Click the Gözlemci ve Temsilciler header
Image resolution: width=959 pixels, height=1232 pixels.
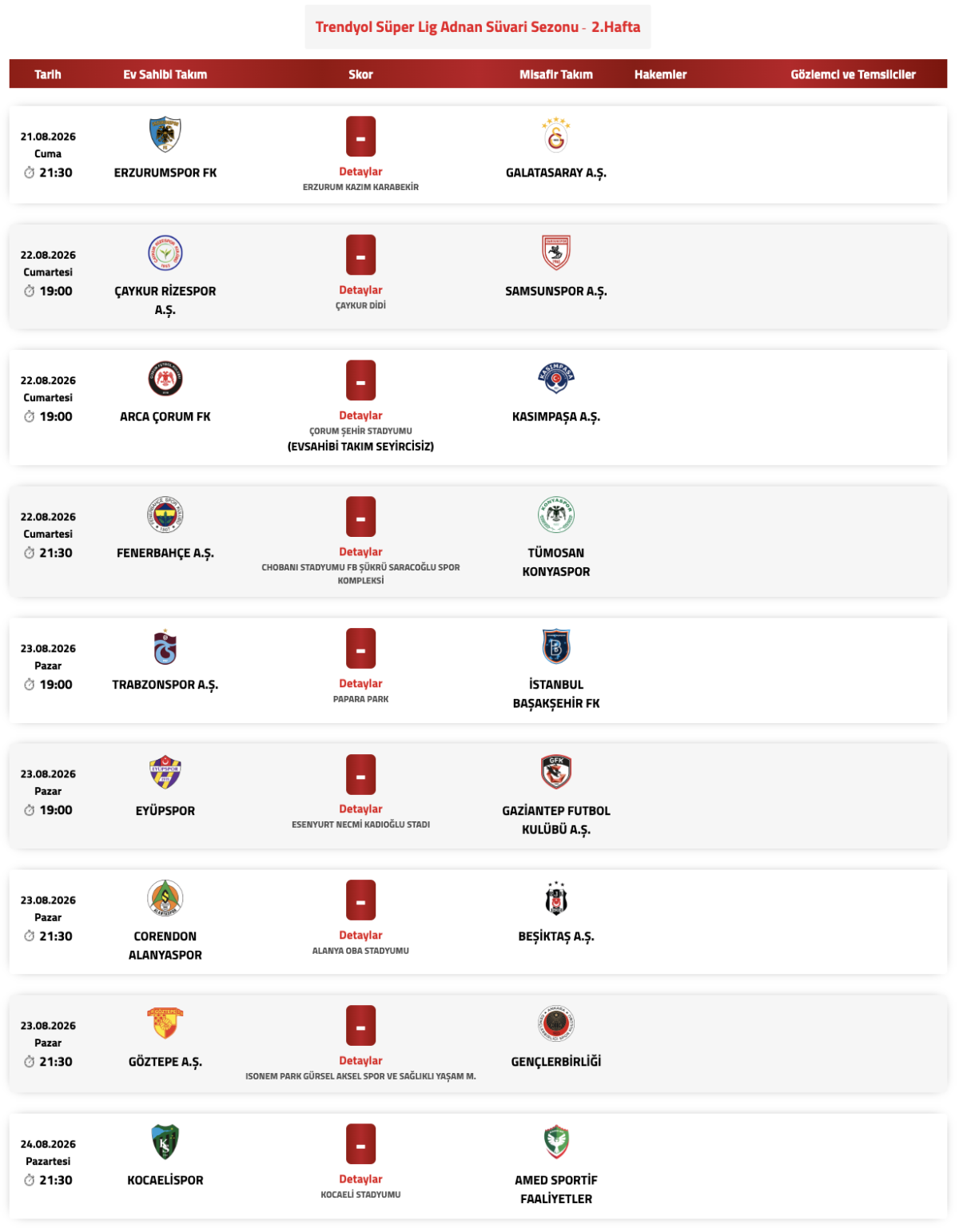853,74
